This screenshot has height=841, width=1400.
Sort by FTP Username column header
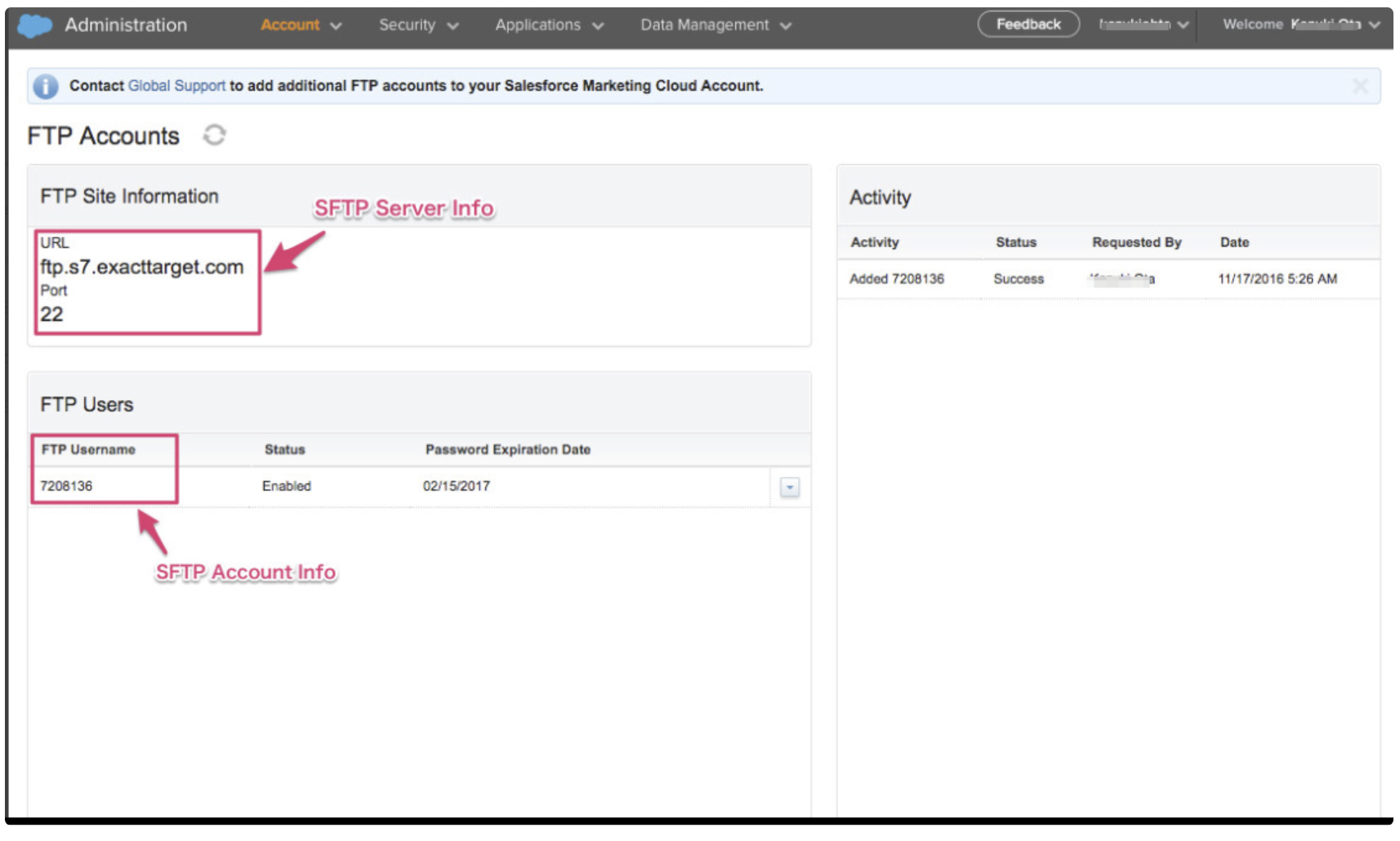(x=88, y=450)
